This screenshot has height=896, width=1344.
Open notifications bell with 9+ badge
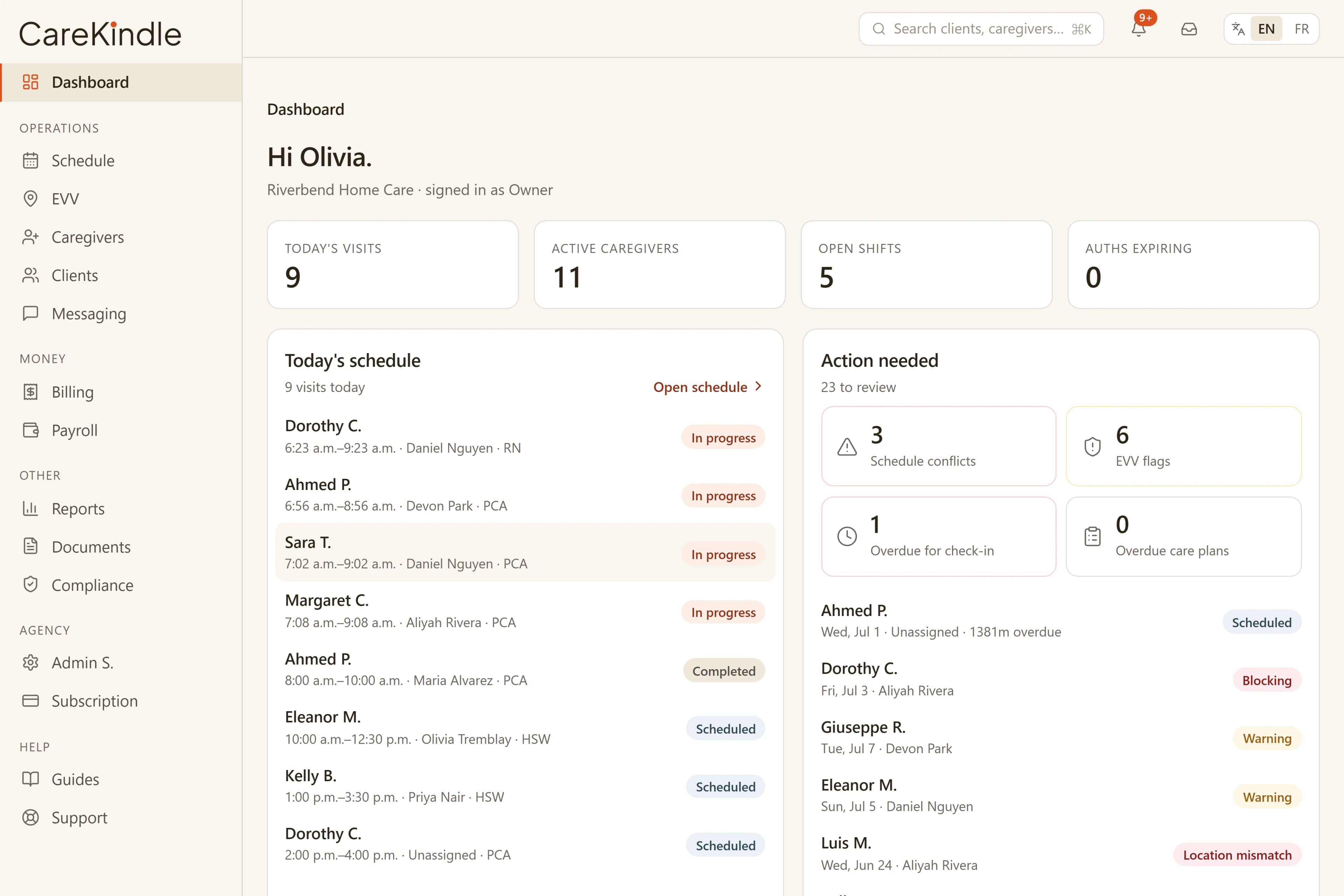pyautogui.click(x=1139, y=29)
